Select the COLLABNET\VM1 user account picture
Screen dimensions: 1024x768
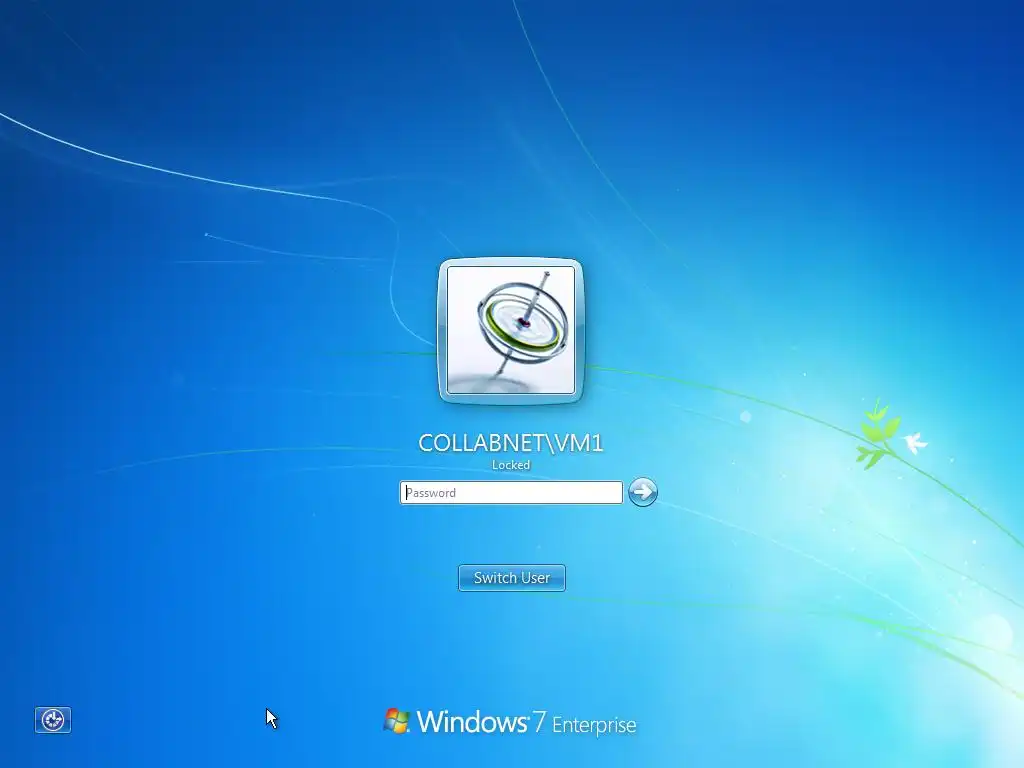[x=511, y=330]
